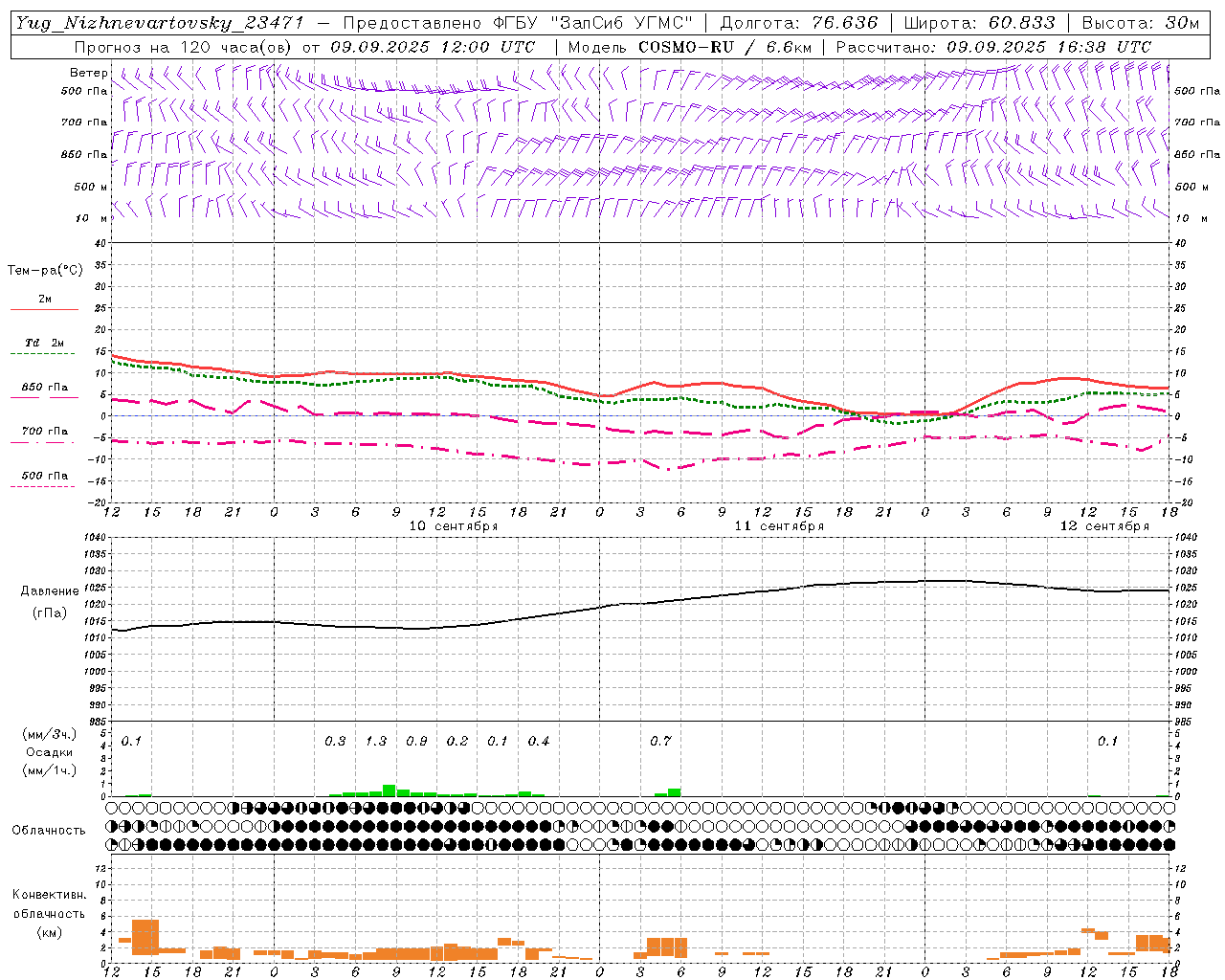Click the 'Конвективн.' convective cloud label
The image size is (1225, 980).
(49, 895)
